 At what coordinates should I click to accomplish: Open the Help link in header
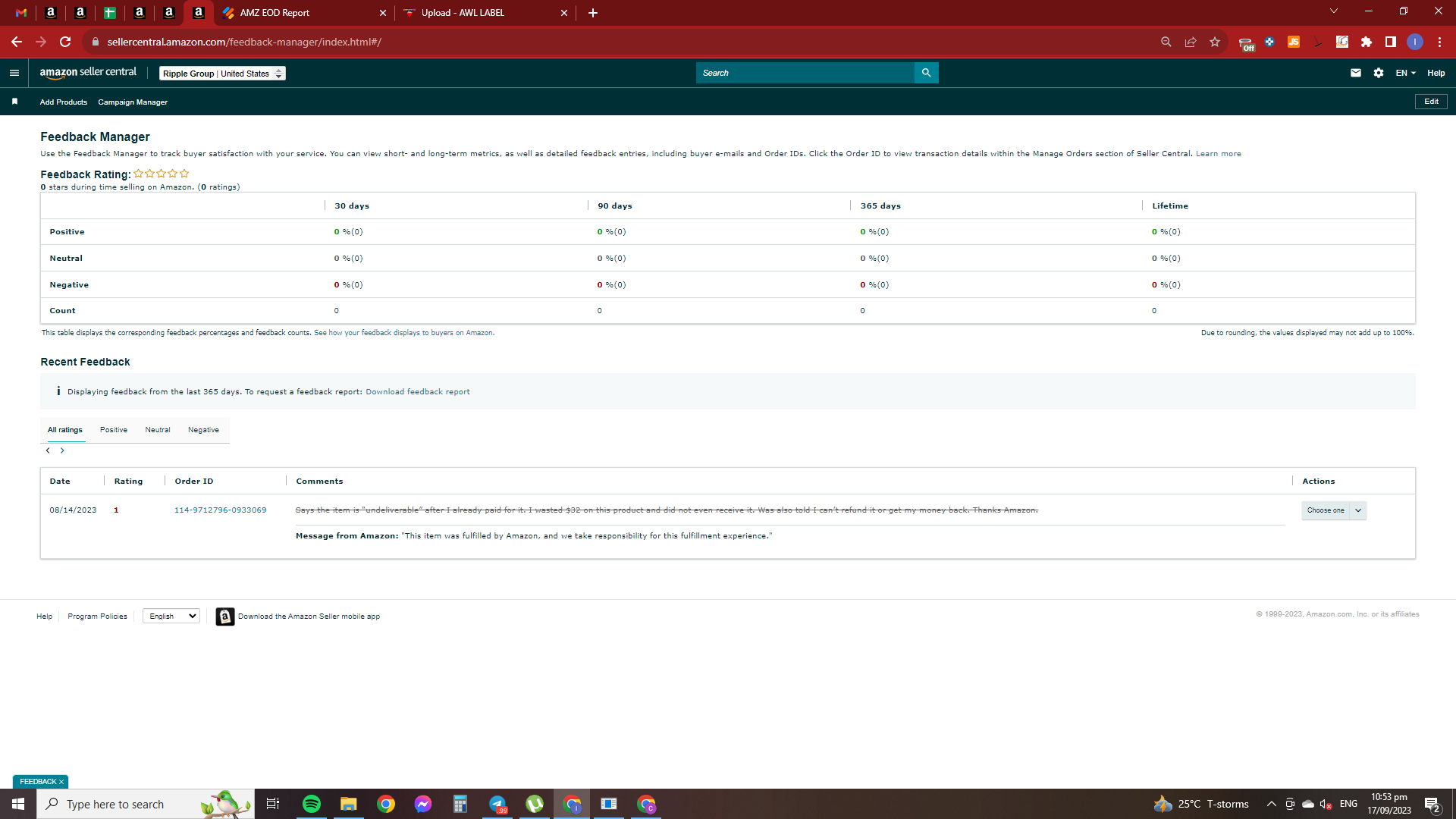point(1436,73)
